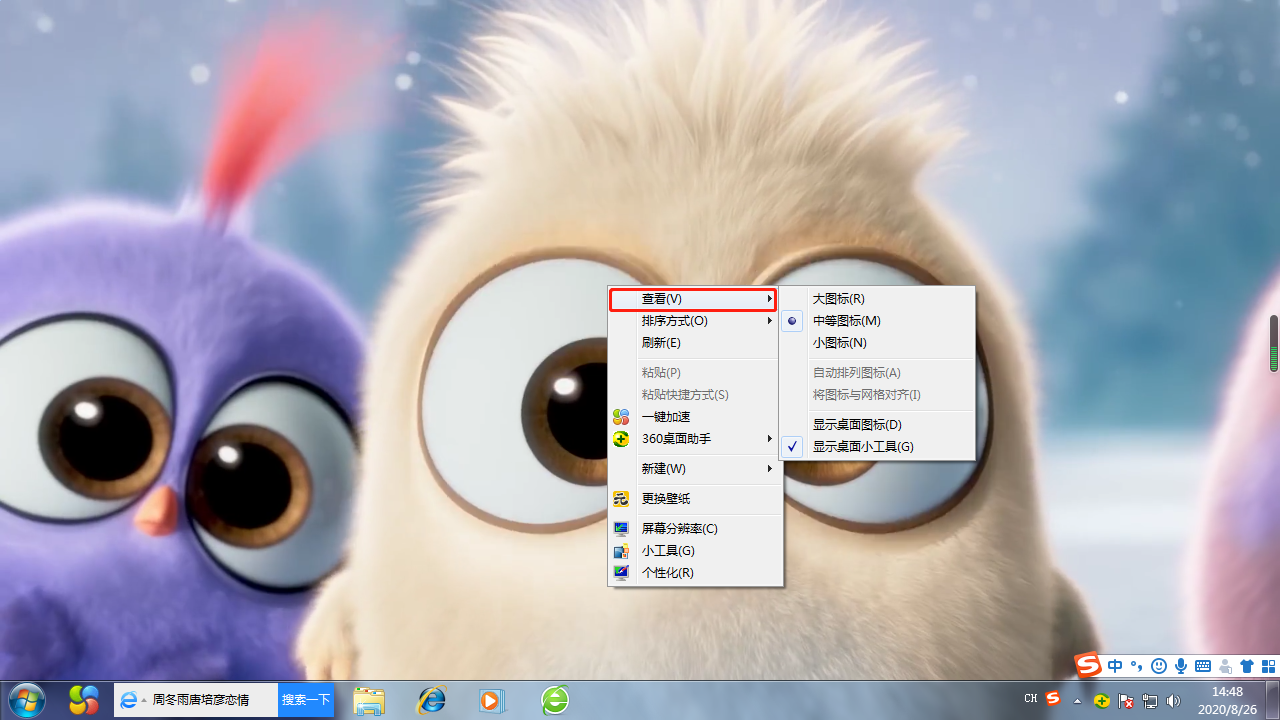Toggle 显示桌面图标(D) option
Image resolution: width=1280 pixels, height=720 pixels.
(x=877, y=425)
